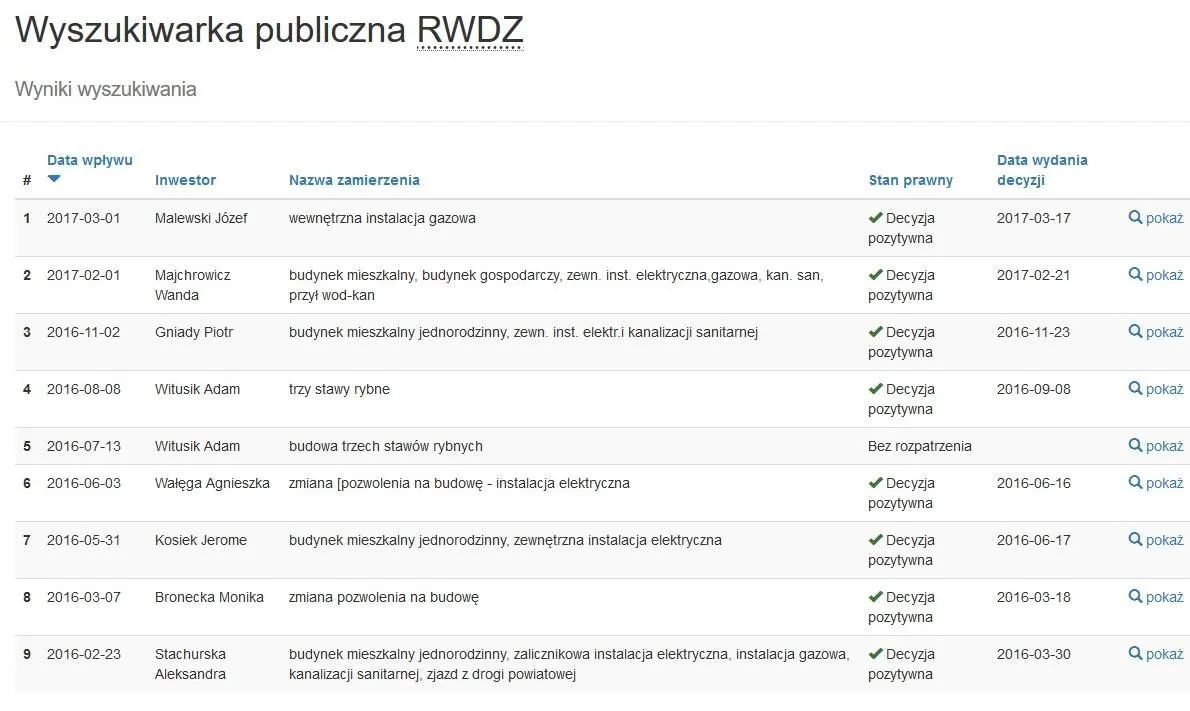Click the RWDZ abbreviation in the title
The height and width of the screenshot is (711, 1190).
(470, 31)
